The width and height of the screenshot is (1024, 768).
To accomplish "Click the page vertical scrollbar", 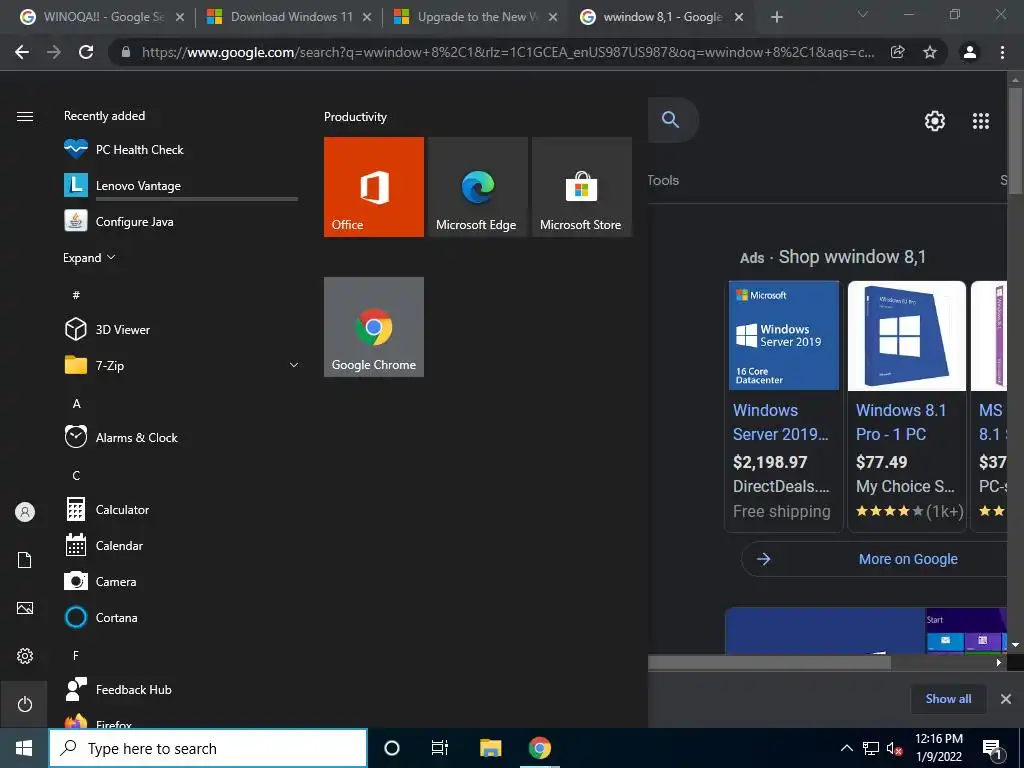I will pos(1015,141).
